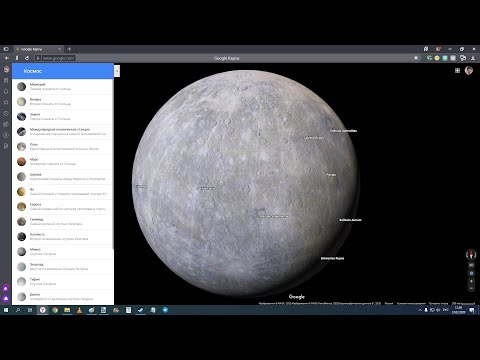Image resolution: width=480 pixels, height=360 pixels.
Task: Click the map zoom-out minus button
Action: tap(471, 288)
